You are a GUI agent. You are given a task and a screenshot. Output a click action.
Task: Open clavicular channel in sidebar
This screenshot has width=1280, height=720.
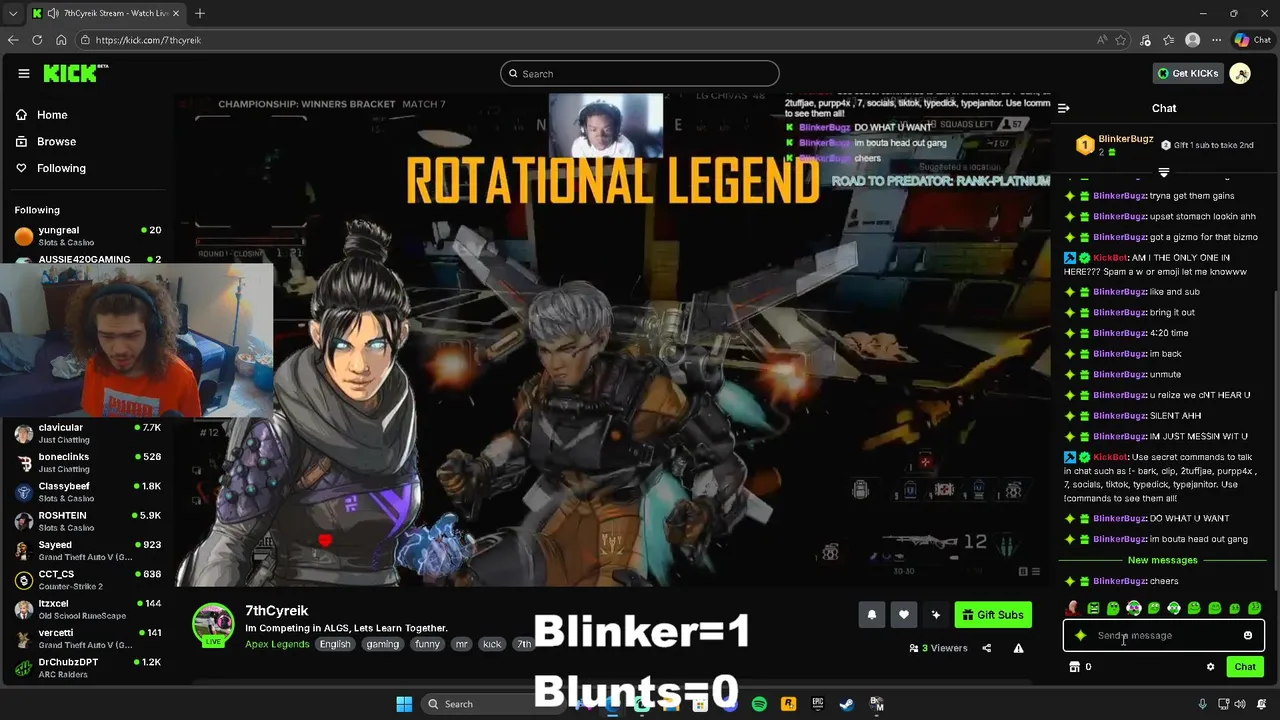87,433
